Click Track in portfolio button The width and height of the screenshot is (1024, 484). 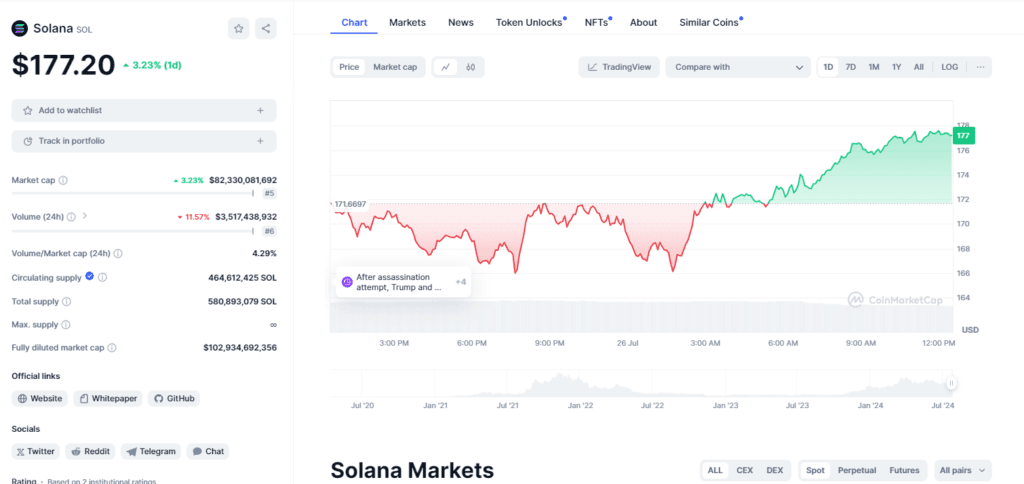click(144, 141)
